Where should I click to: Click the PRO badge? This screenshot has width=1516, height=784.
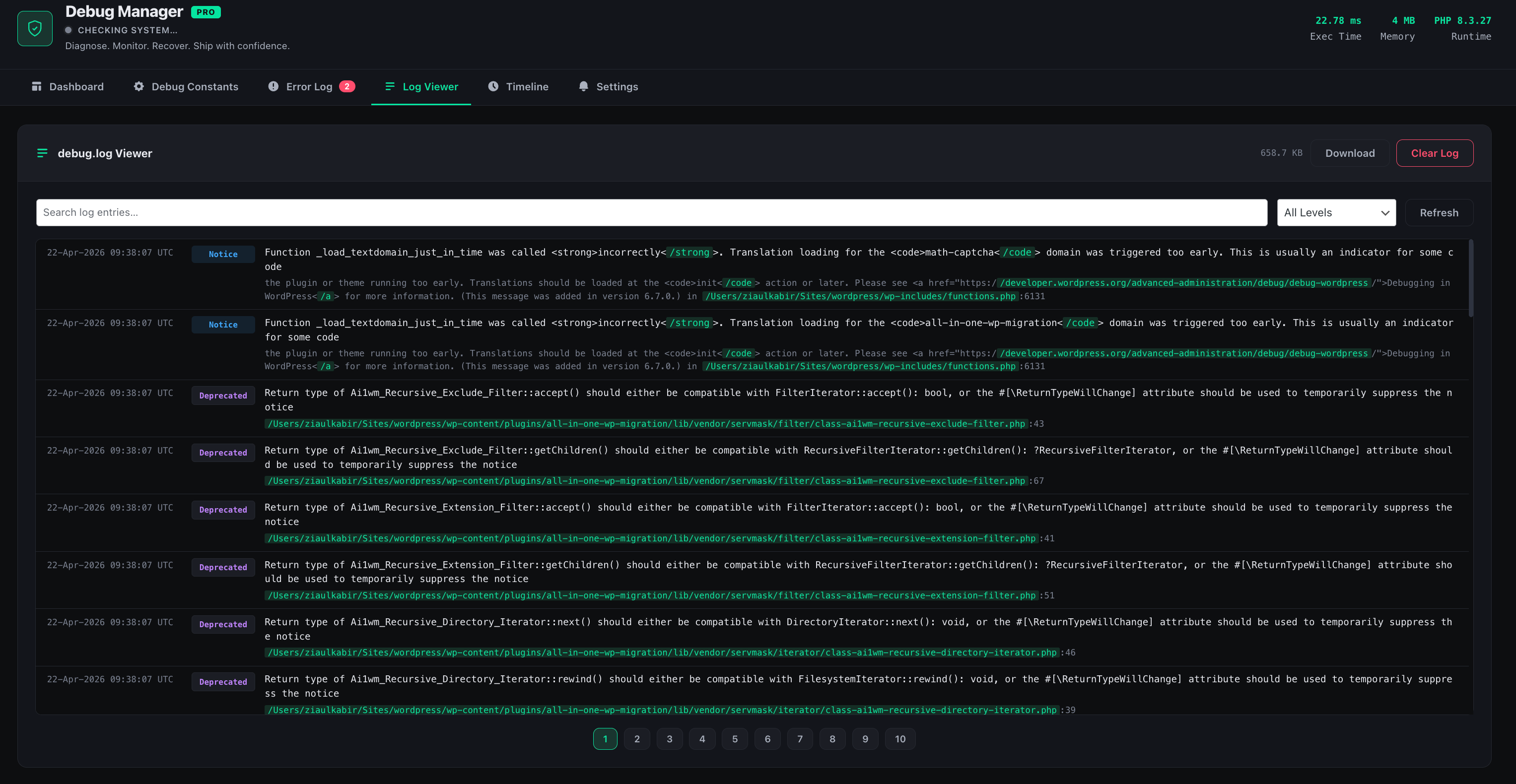point(206,12)
